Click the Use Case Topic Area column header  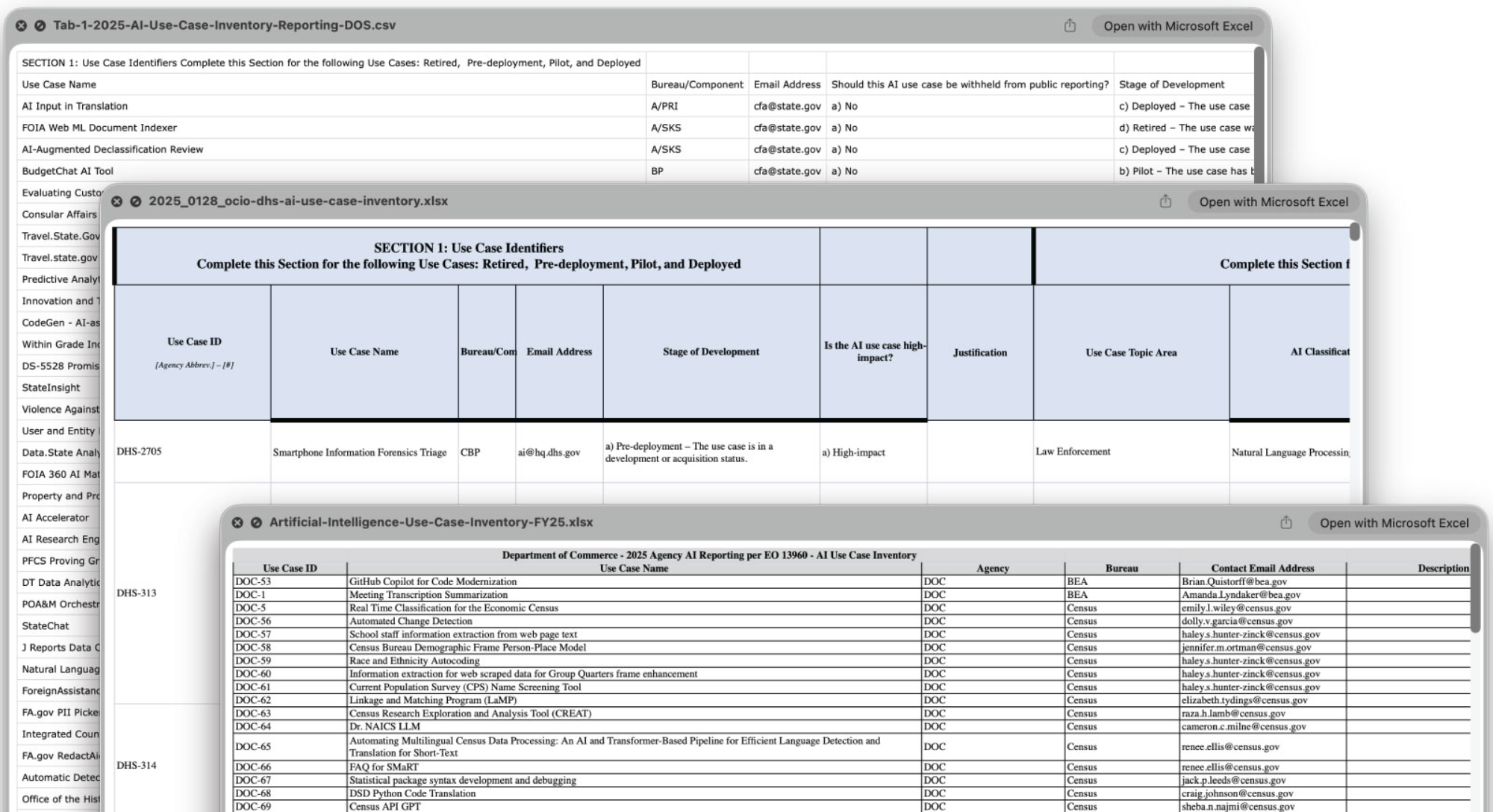tap(1130, 352)
